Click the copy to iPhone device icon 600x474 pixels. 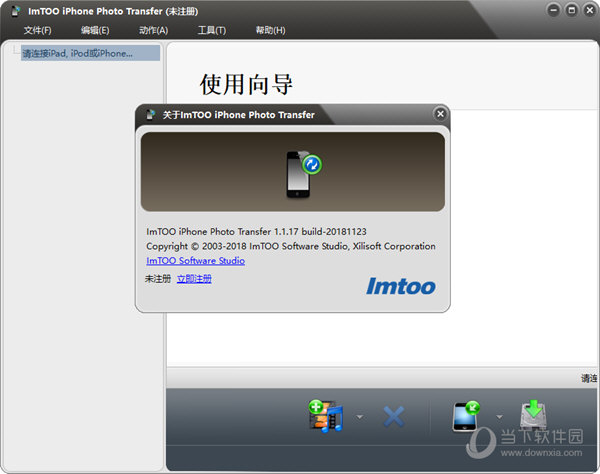point(466,416)
